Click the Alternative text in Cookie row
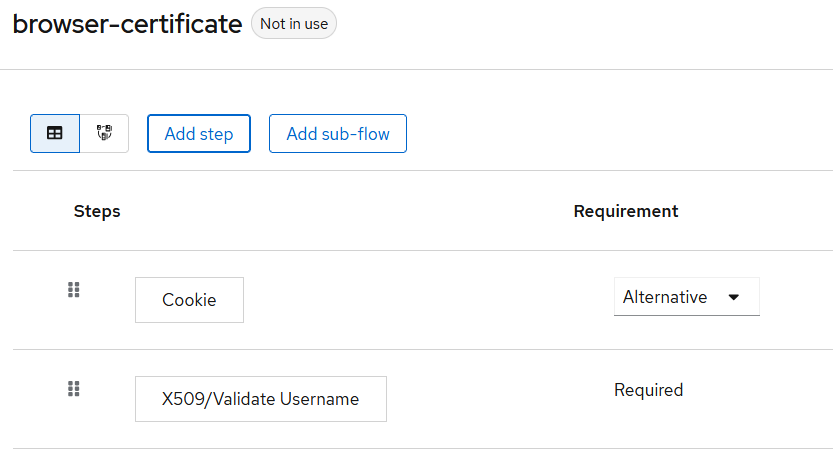The height and width of the screenshot is (465, 833). (x=665, y=297)
